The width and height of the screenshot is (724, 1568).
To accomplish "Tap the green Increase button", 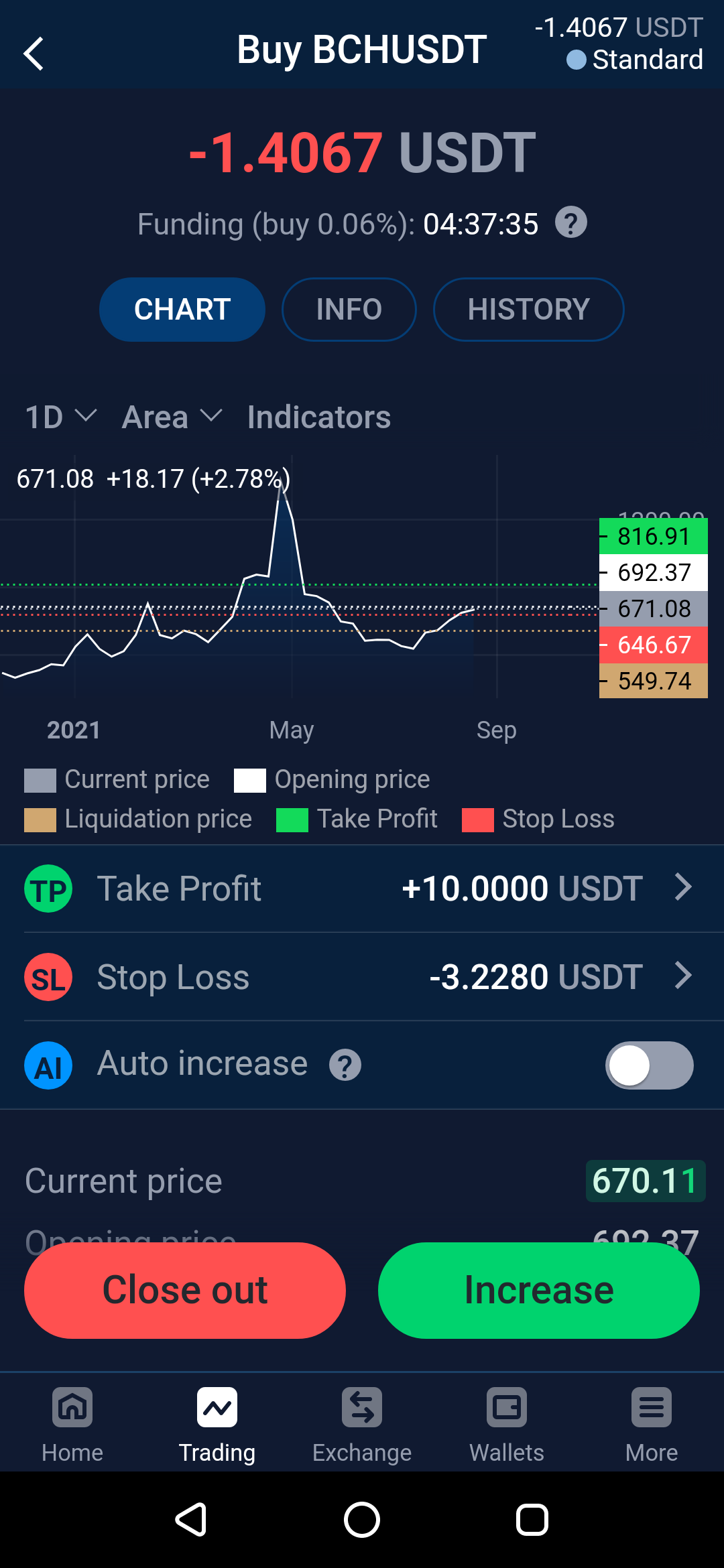I will 539,1291.
